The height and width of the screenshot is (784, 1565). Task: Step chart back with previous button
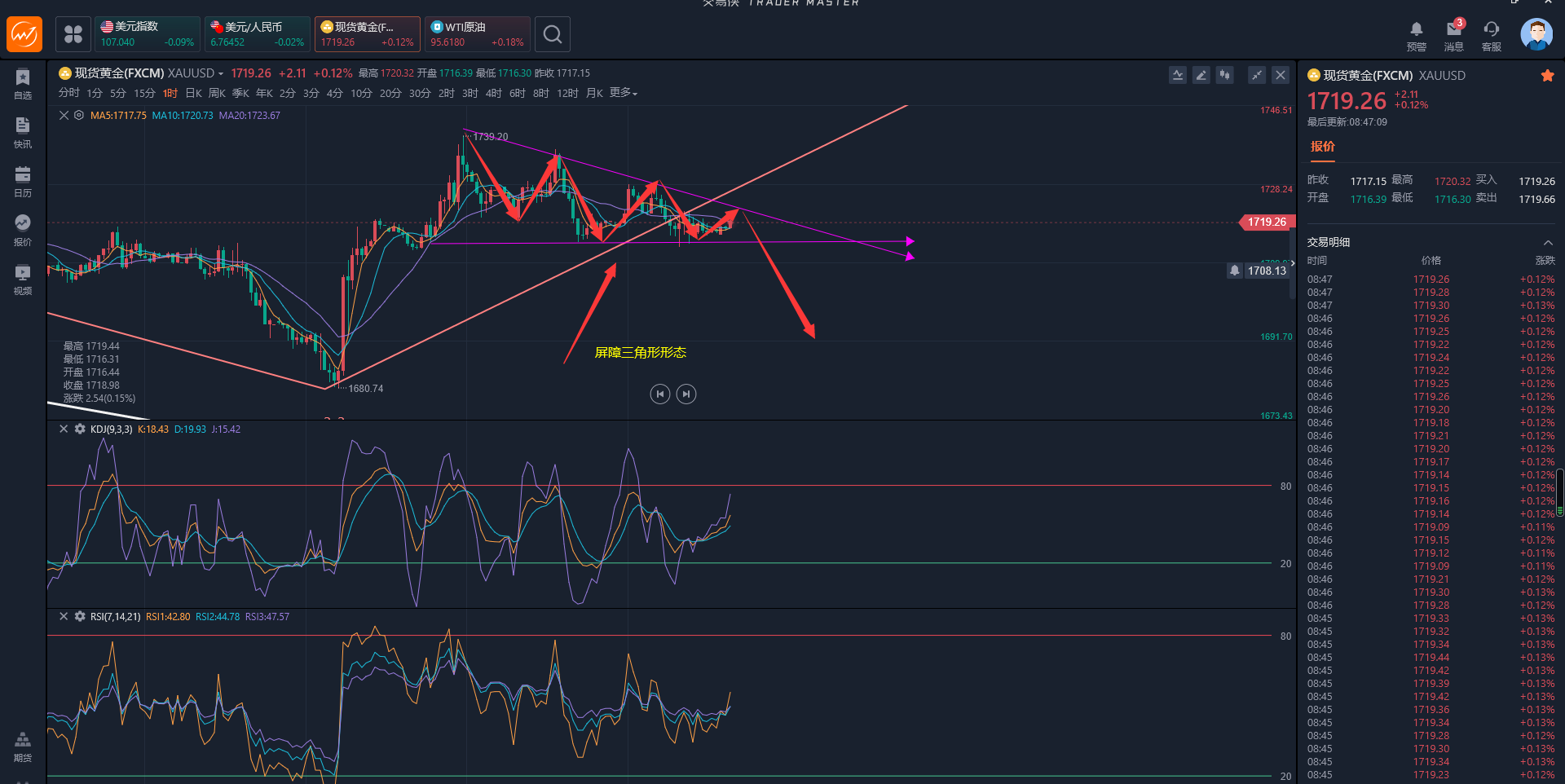pos(660,394)
